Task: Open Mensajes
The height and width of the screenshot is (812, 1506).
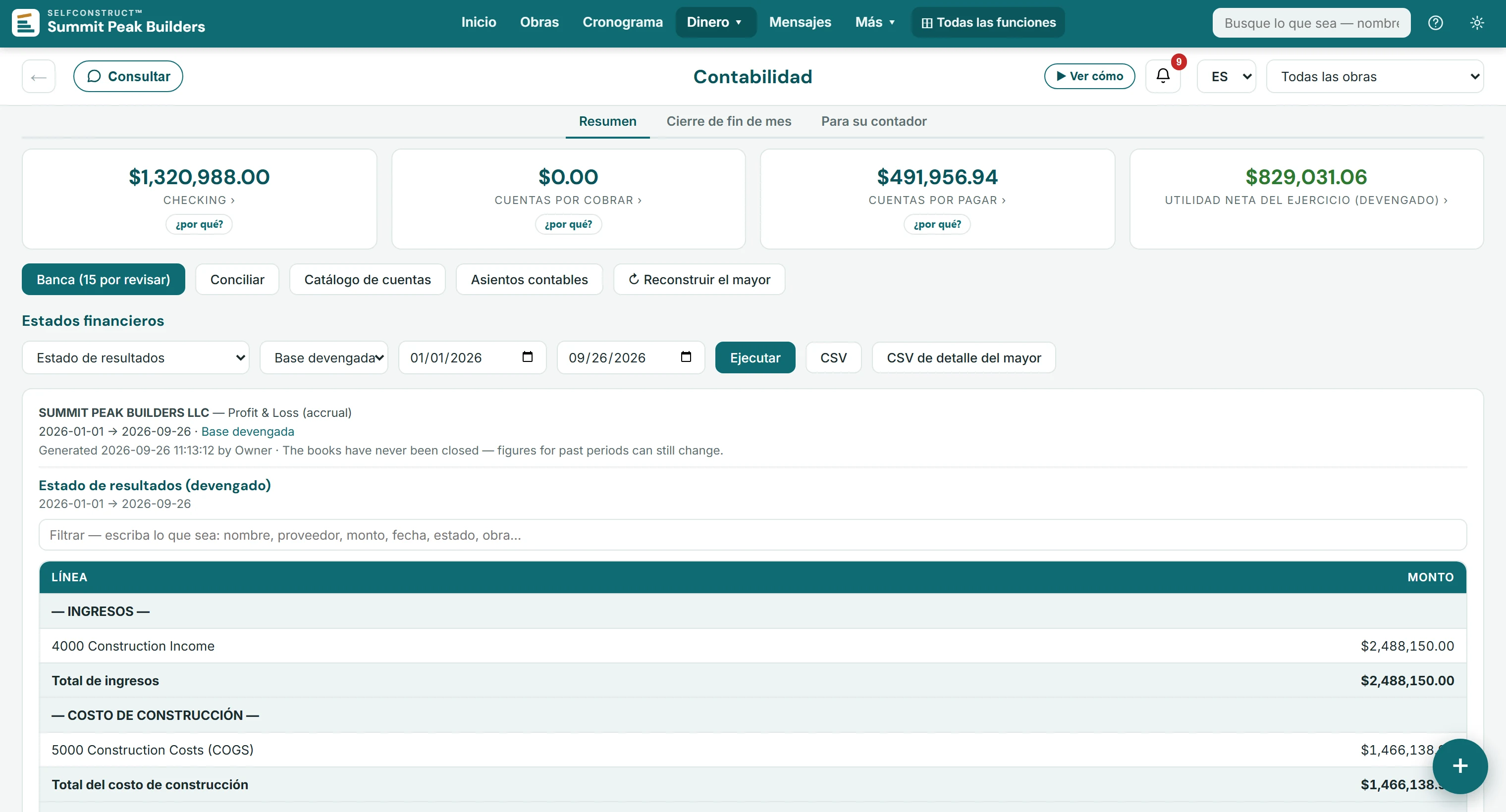Action: coord(800,22)
